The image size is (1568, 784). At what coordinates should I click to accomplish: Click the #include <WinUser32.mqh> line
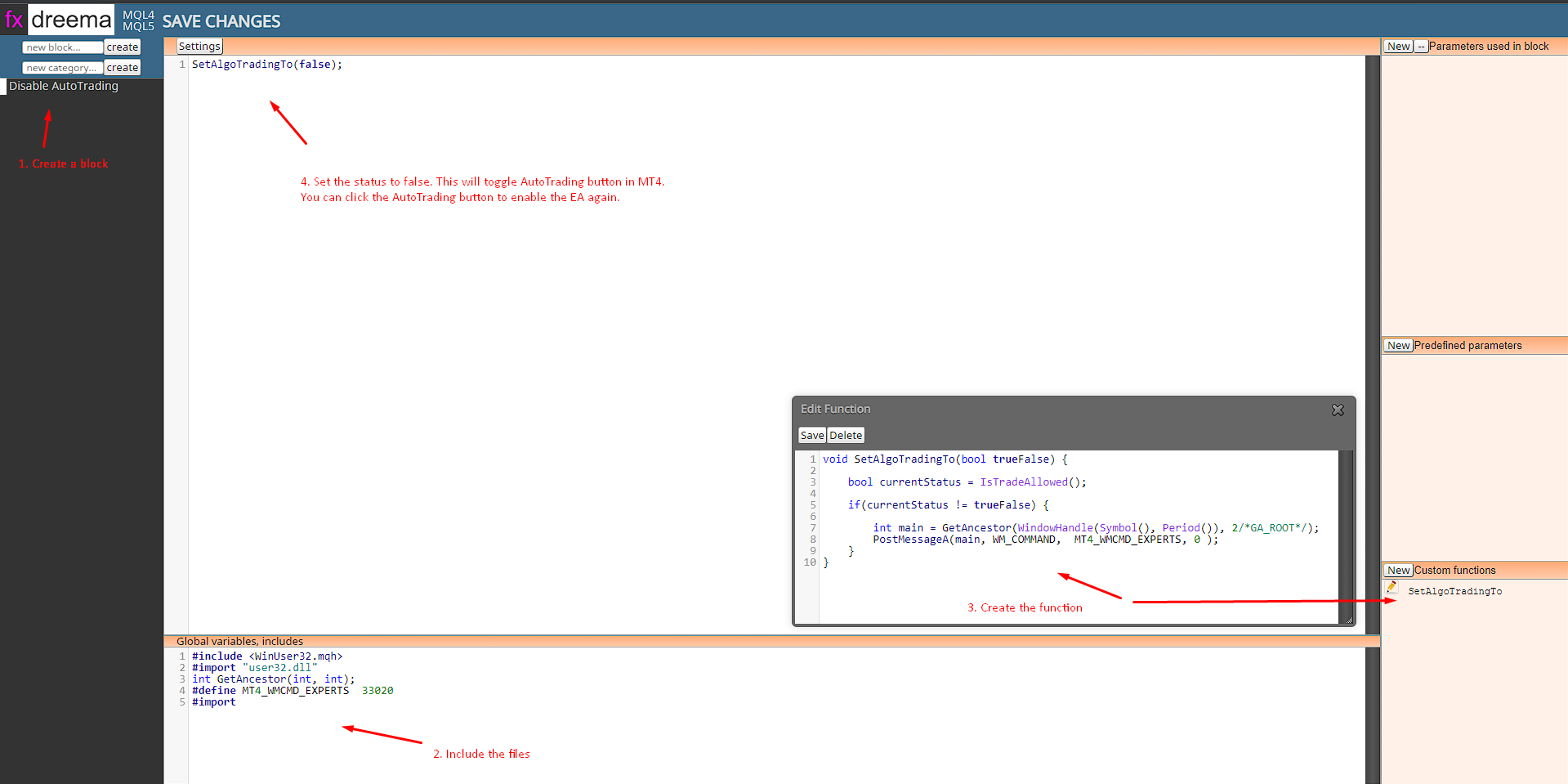click(x=267, y=656)
